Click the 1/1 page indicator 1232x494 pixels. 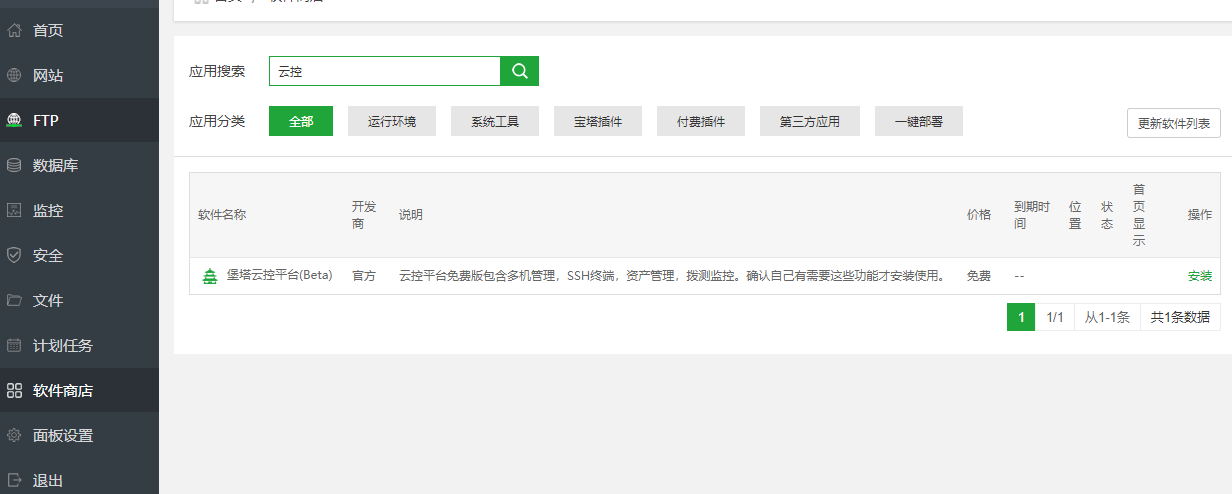click(x=1055, y=318)
